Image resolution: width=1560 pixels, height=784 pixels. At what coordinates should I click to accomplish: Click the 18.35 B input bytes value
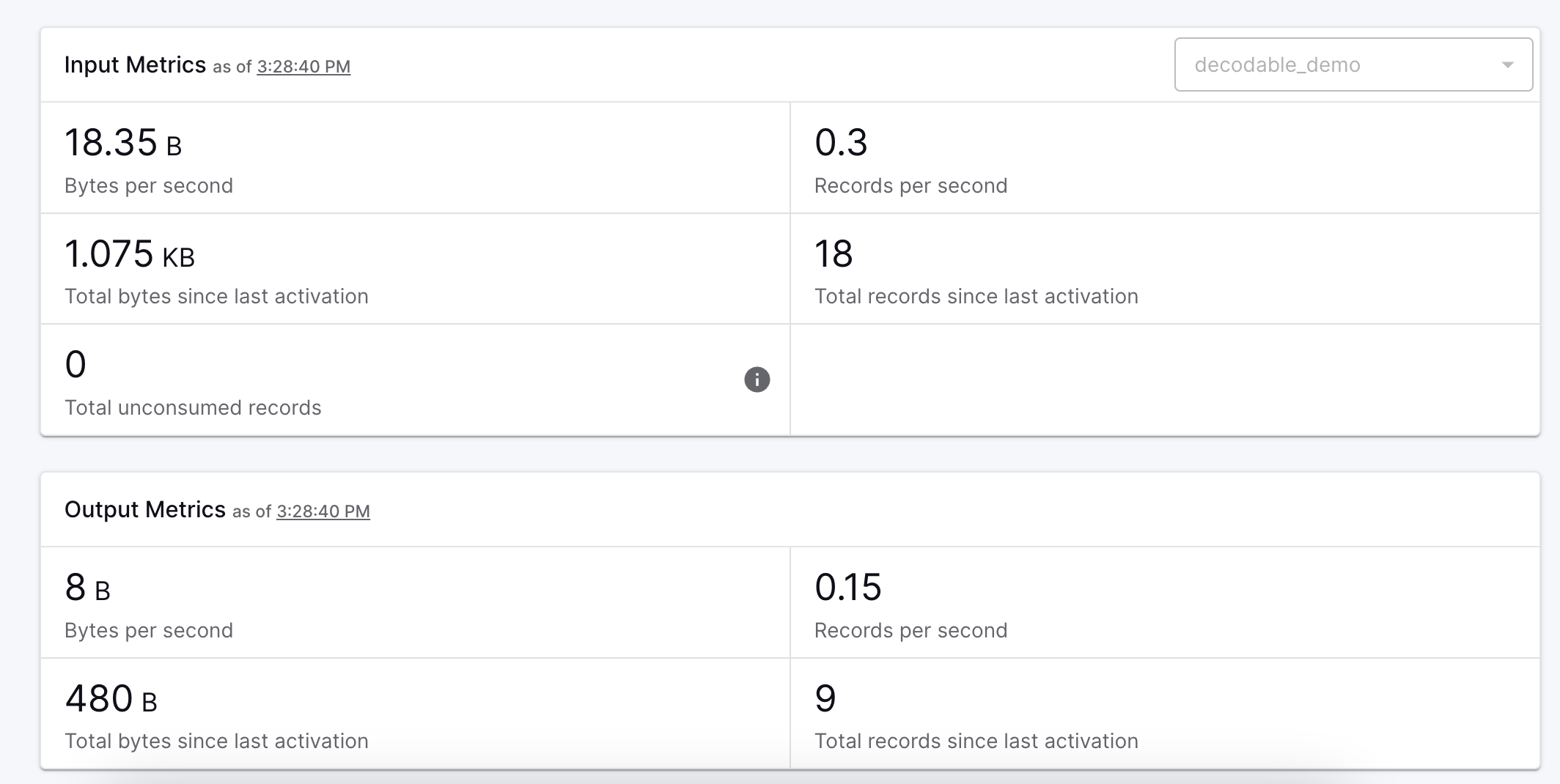(x=123, y=143)
